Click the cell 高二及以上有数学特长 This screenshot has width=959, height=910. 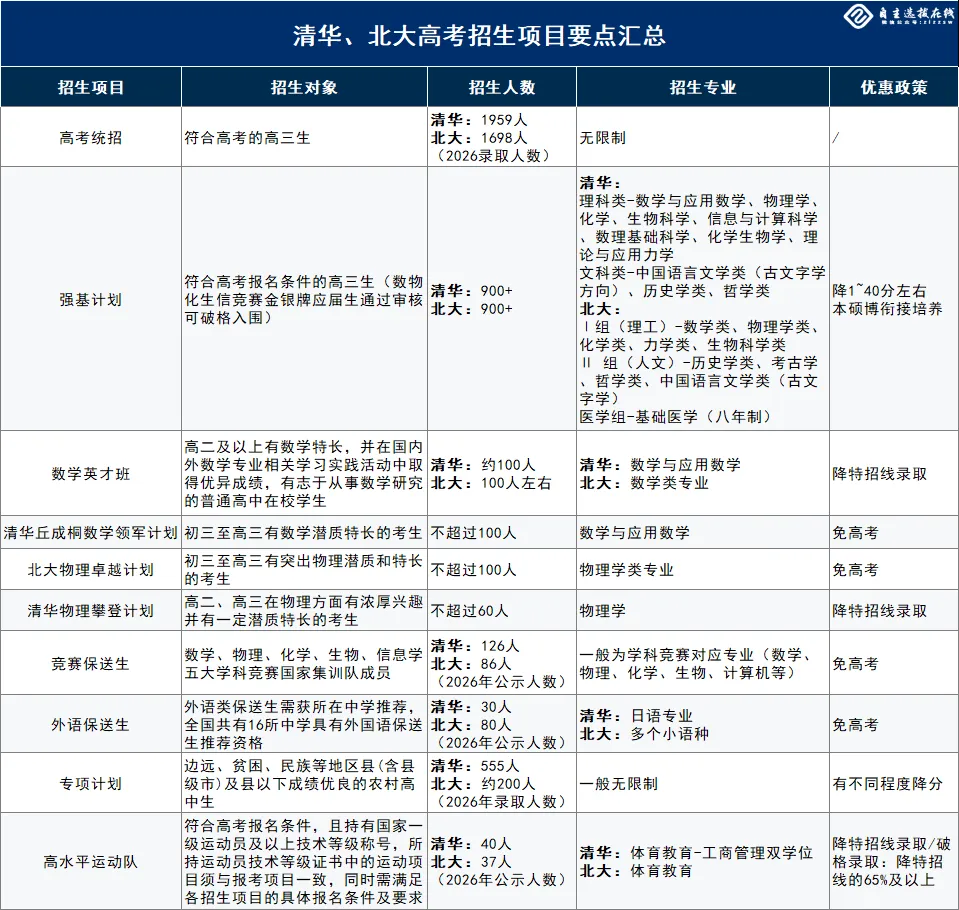coord(305,473)
